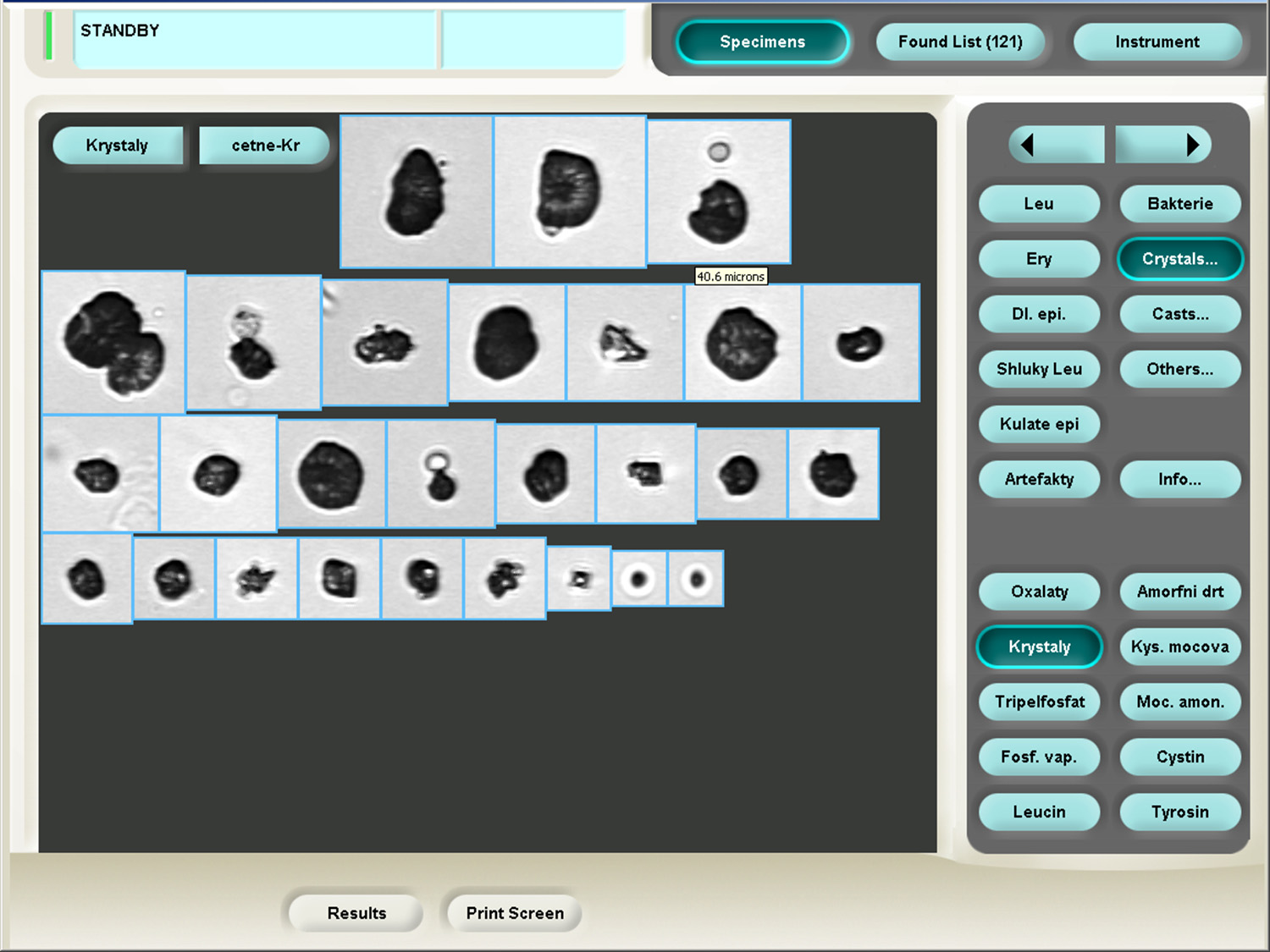Click the left arrow navigation button
This screenshot has width=1270, height=952.
[x=1057, y=145]
